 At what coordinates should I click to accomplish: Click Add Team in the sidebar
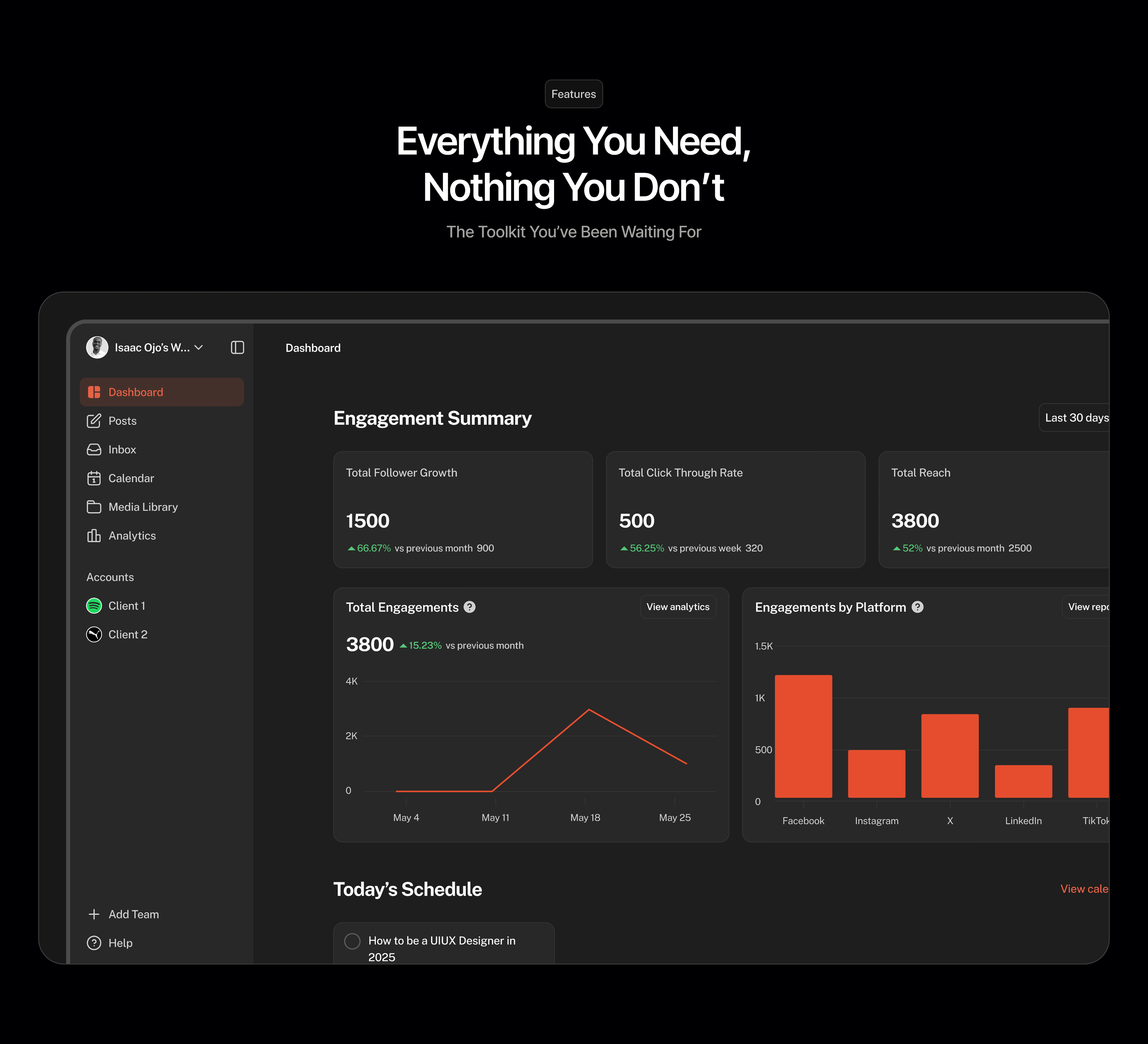(x=162, y=914)
